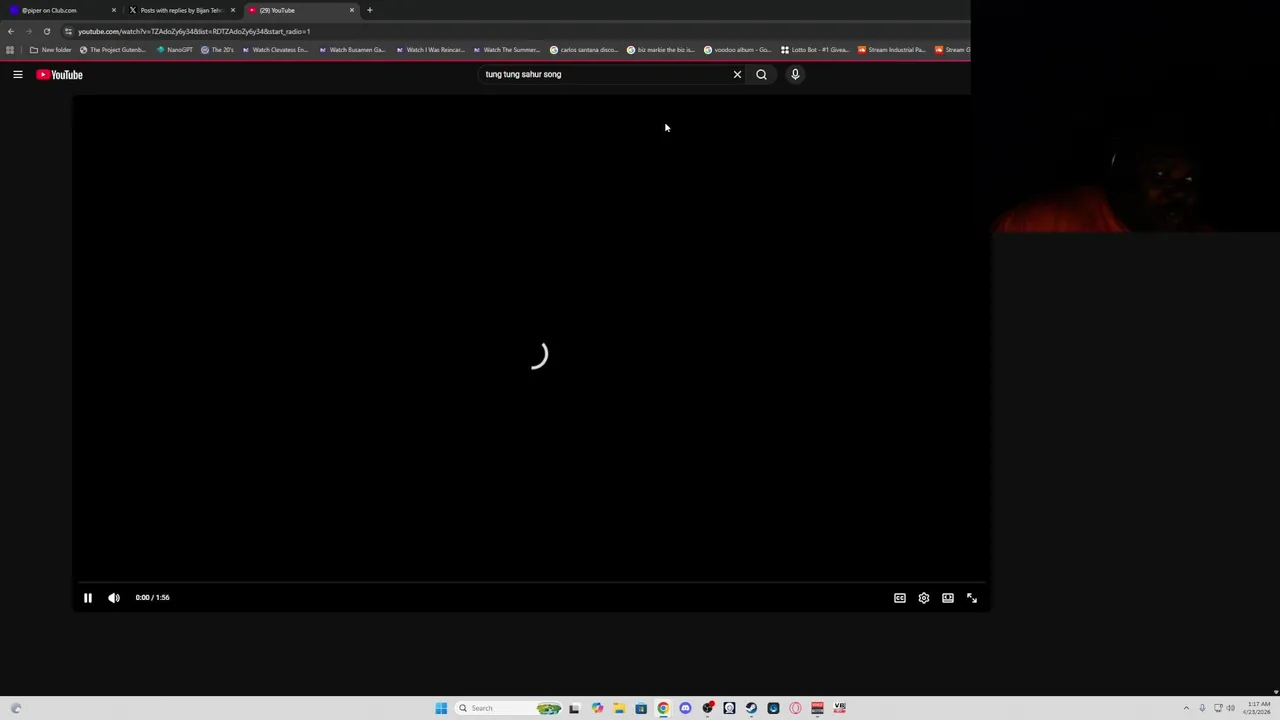Open 'Watch The Summer...' bookmark
The height and width of the screenshot is (720, 1280).
point(507,50)
